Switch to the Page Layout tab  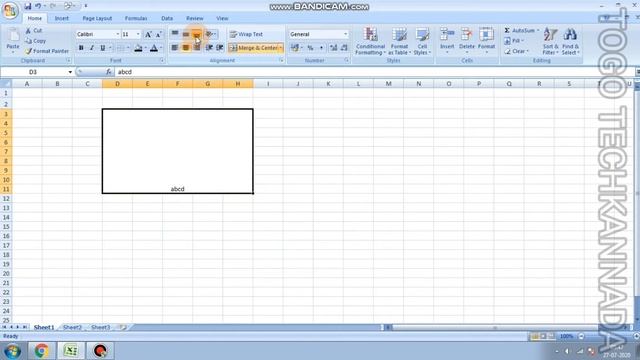[x=97, y=18]
